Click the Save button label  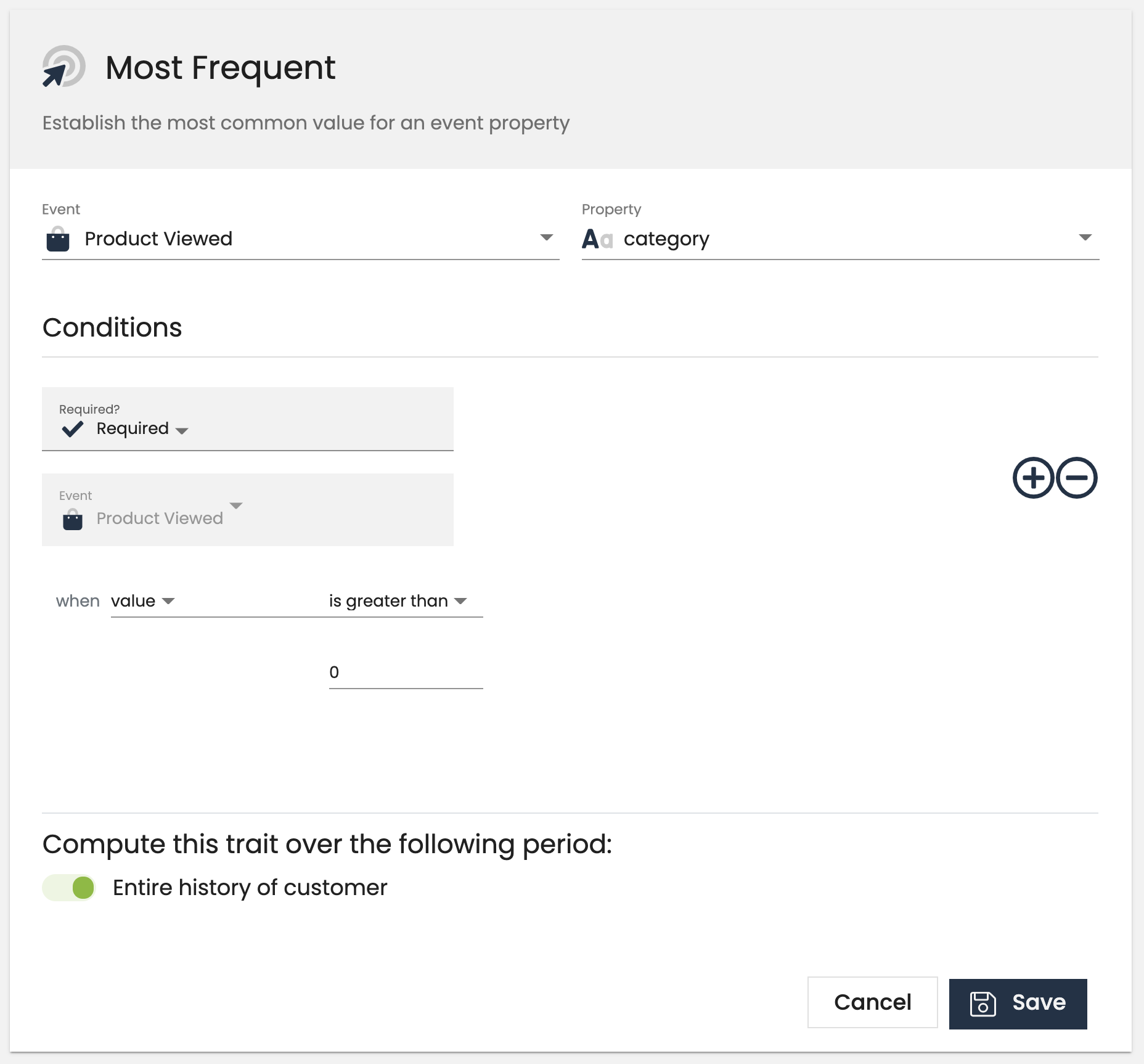(x=1039, y=1003)
